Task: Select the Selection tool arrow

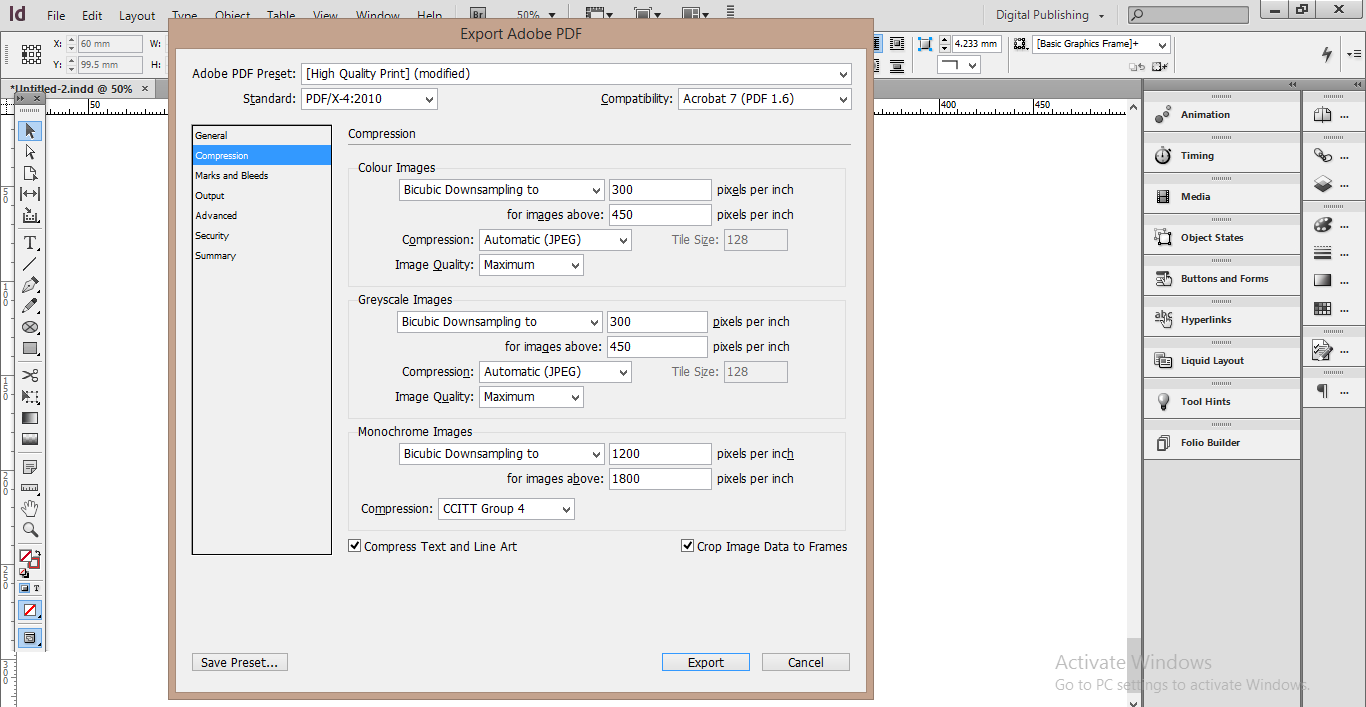Action: click(x=30, y=131)
